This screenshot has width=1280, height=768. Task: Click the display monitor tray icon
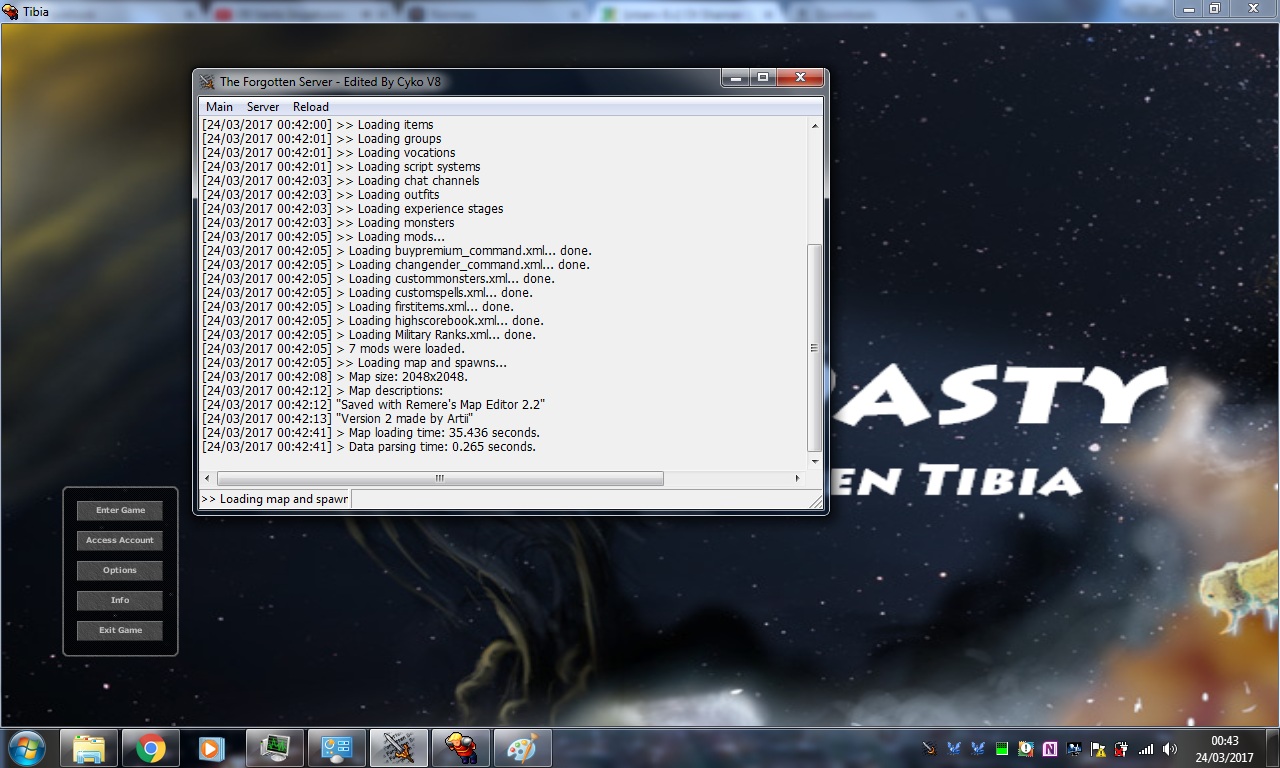(x=1074, y=748)
